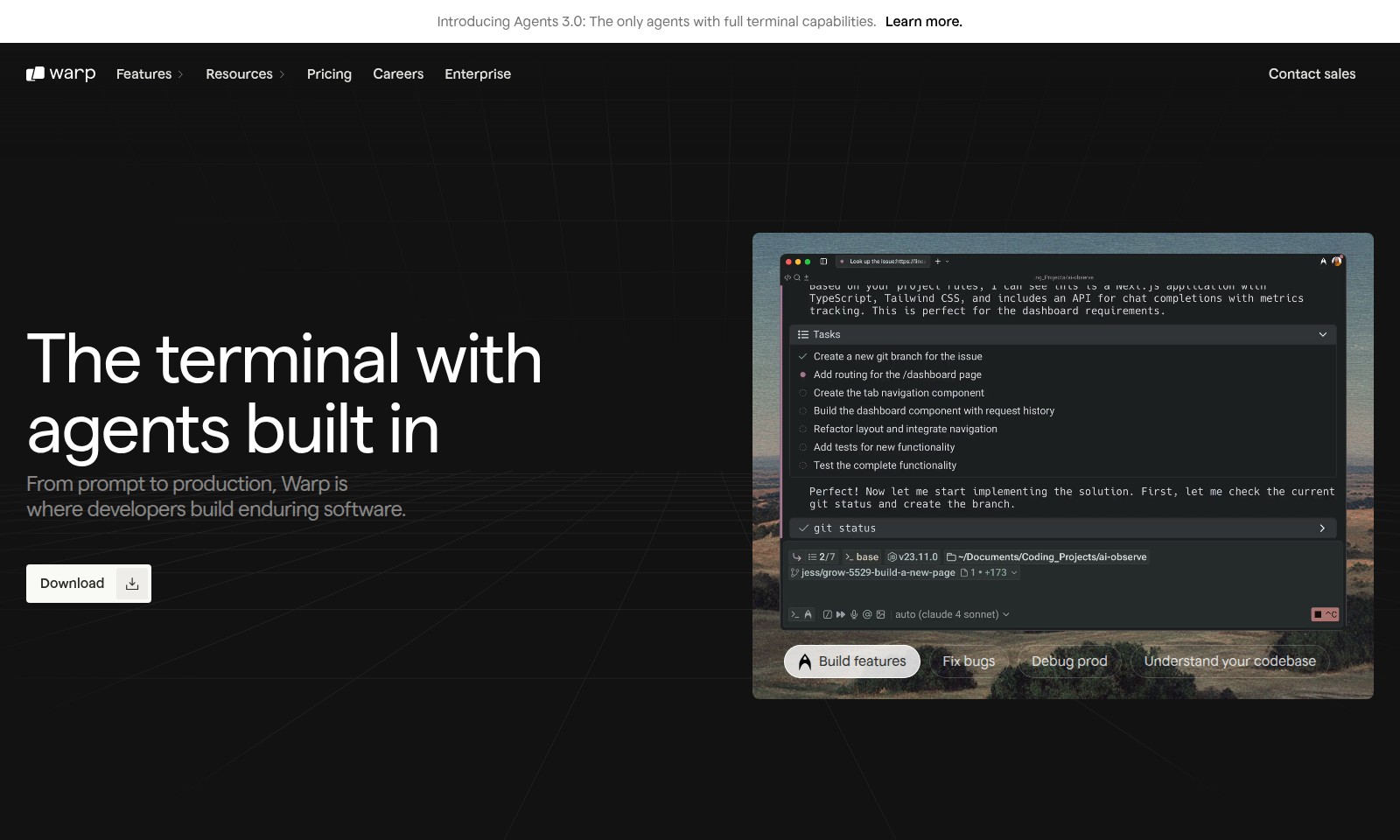Image resolution: width=1400 pixels, height=840 pixels.
Task: Click the ~/Documents/Coding_Projects/ai-observe directory chip
Action: (1046, 556)
